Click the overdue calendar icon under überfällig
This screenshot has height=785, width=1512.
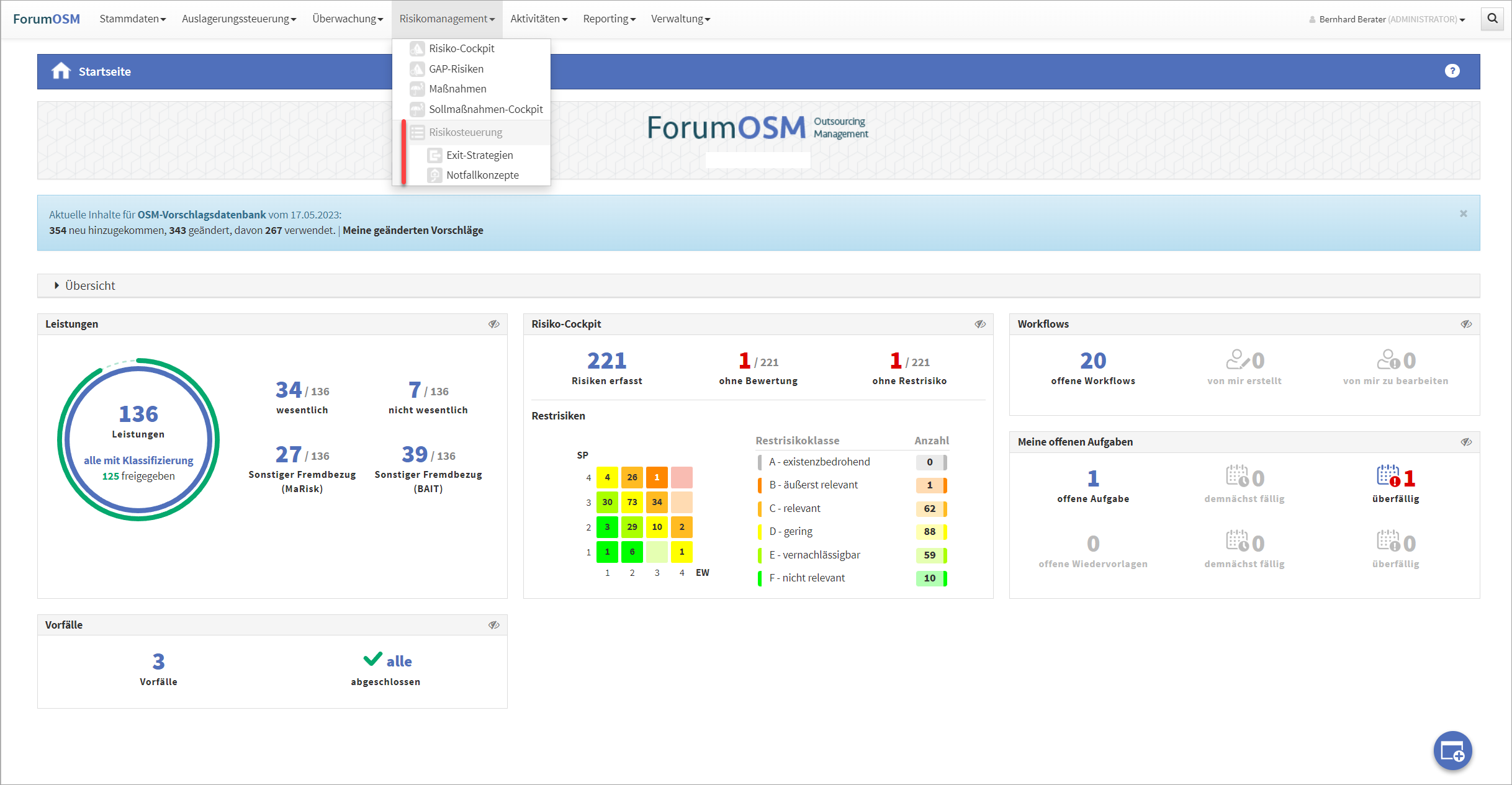[1388, 477]
